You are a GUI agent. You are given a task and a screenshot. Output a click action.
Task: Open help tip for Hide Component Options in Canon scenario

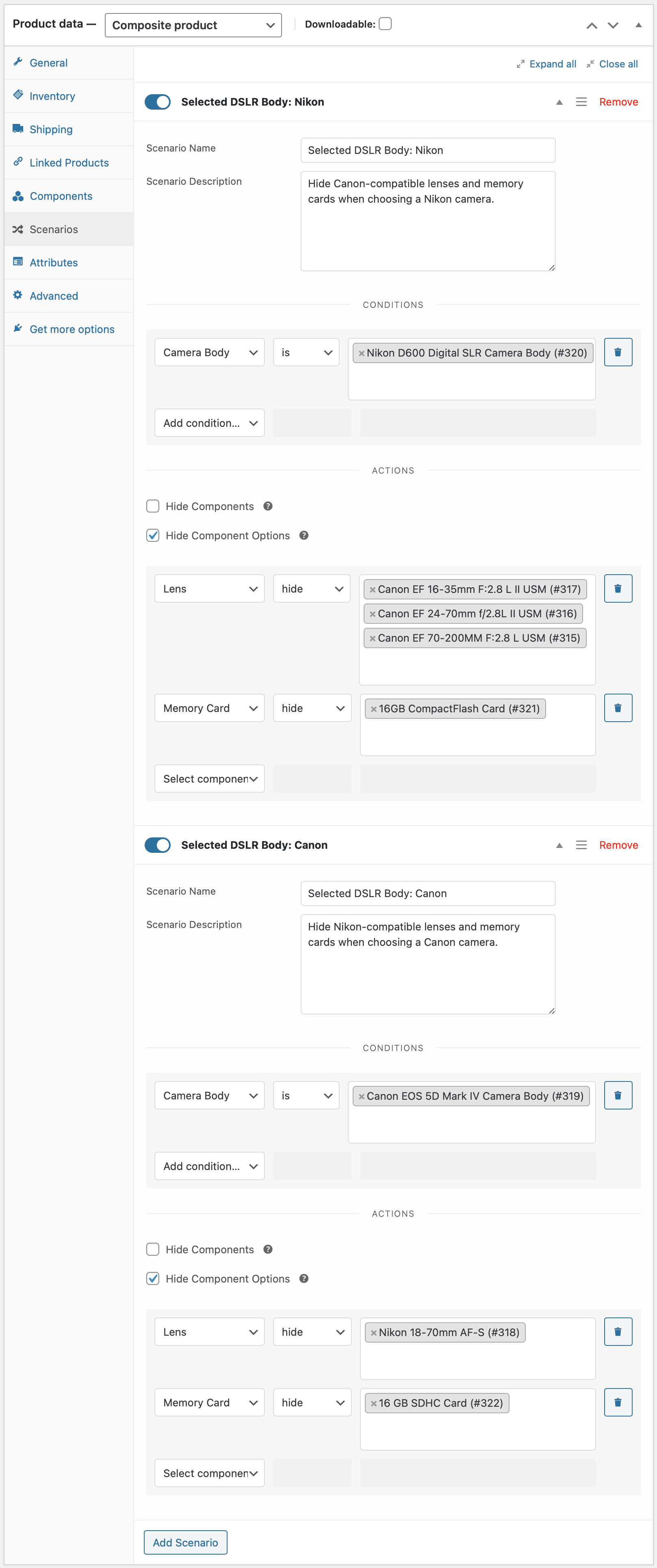coord(303,1278)
